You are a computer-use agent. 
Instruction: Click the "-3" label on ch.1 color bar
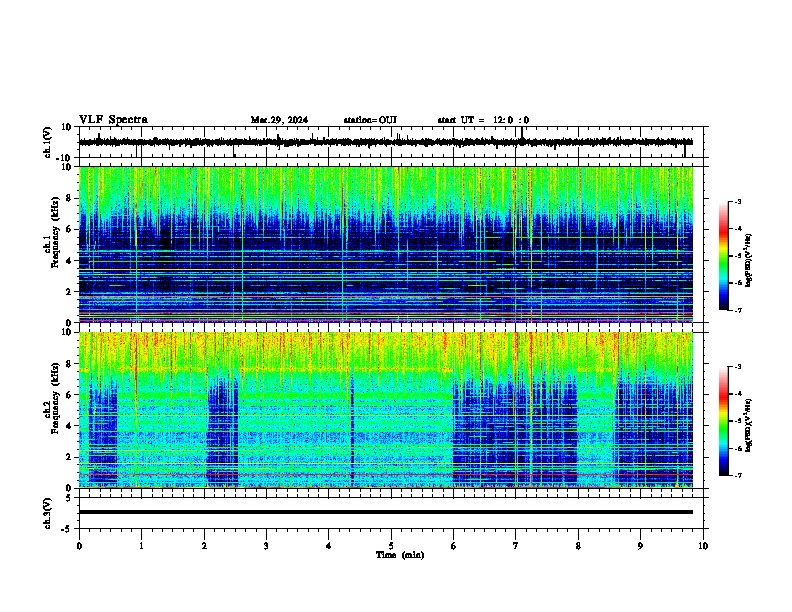738,202
